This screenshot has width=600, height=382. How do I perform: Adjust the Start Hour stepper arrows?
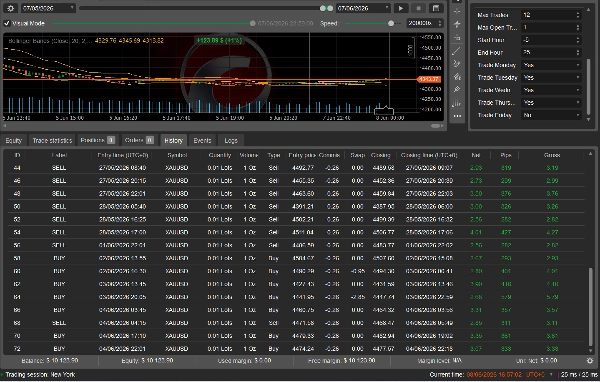click(x=578, y=40)
